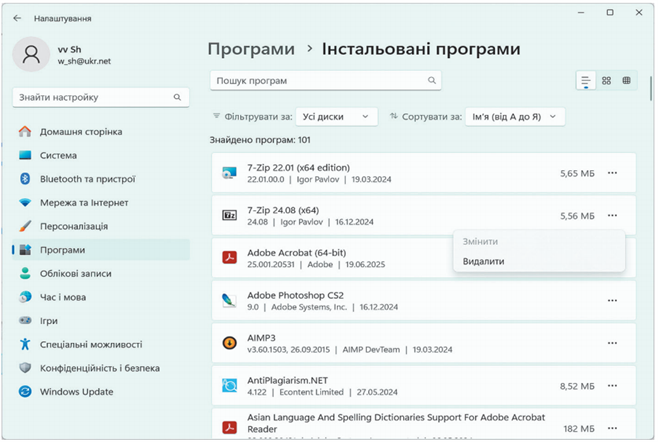The width and height of the screenshot is (658, 442).
Task: Click the AIMP3 app icon
Action: (230, 343)
